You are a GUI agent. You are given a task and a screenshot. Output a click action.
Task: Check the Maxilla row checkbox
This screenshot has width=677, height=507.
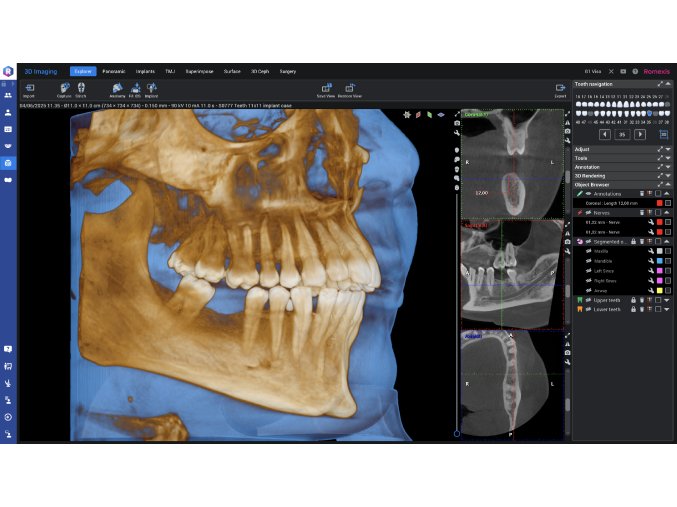[668, 251]
